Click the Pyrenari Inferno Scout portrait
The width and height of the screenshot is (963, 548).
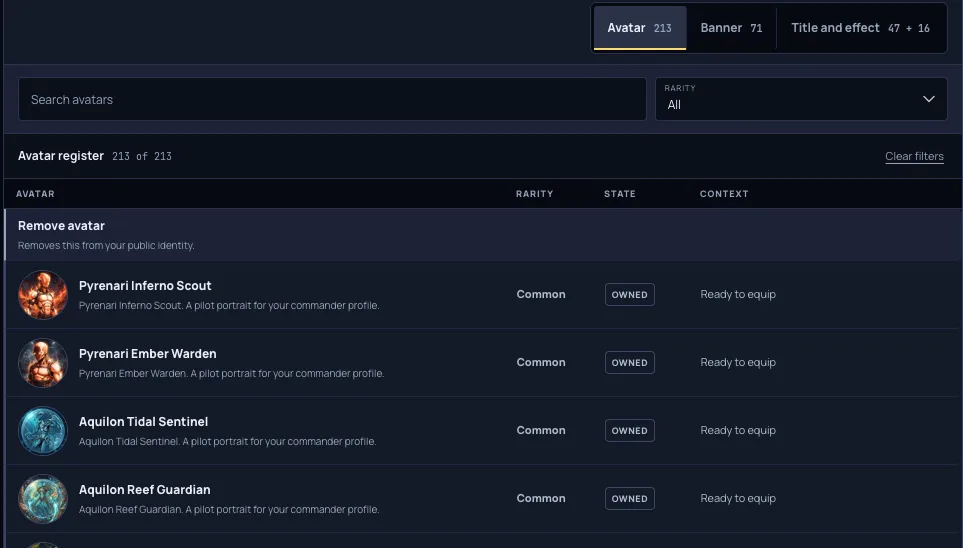[43, 295]
